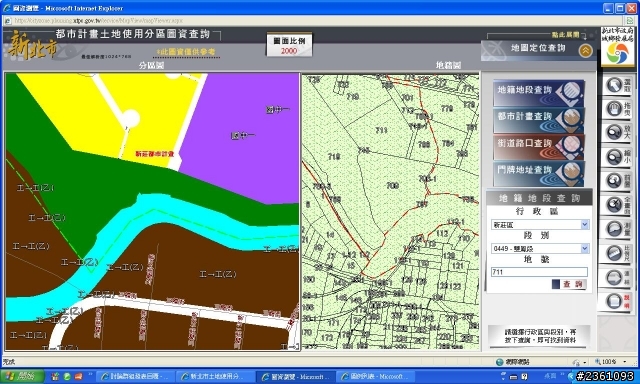Open the 行政區 district dropdown
Viewport: 640px width, 384px height.
point(584,224)
